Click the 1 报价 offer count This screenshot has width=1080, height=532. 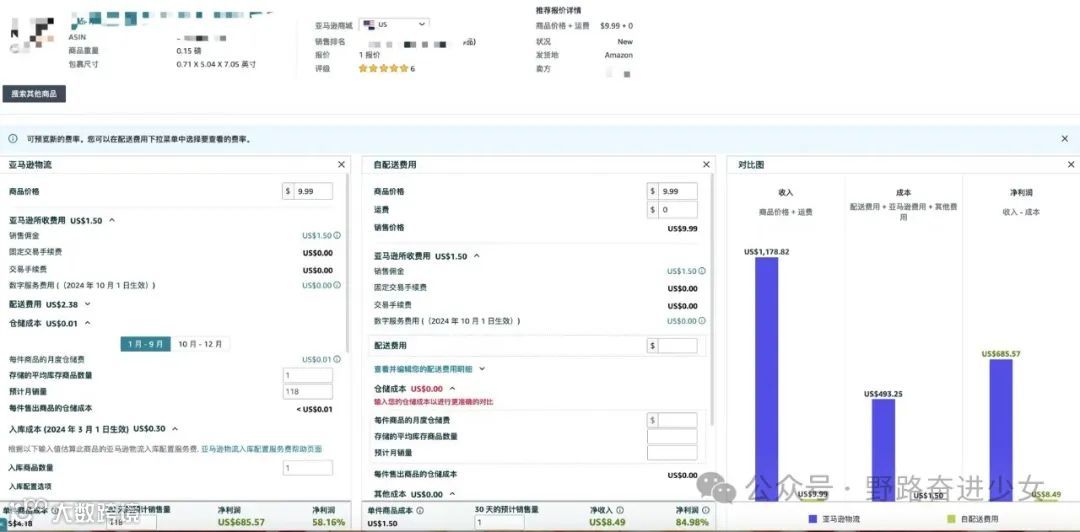[x=369, y=54]
